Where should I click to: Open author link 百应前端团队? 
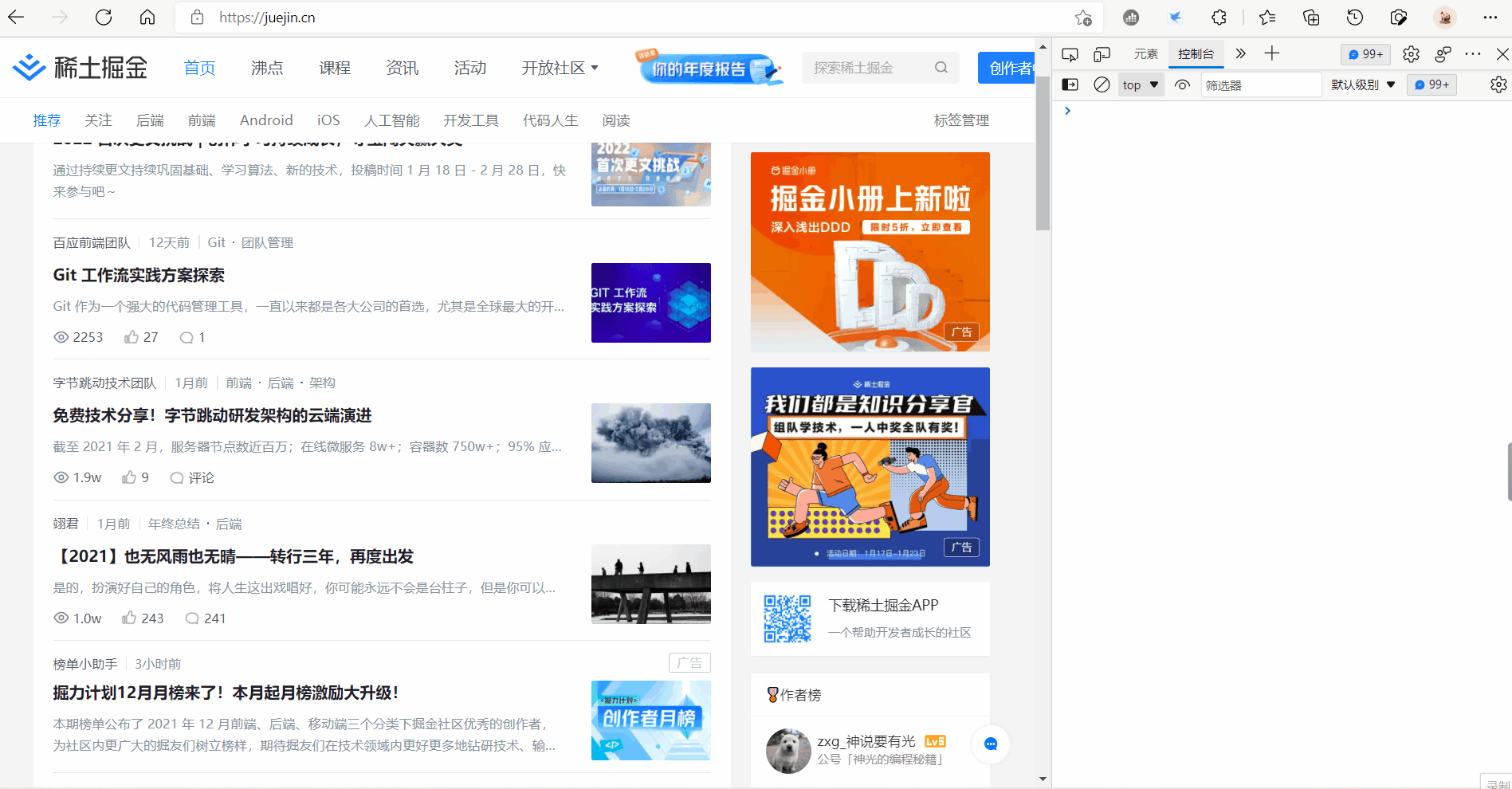(92, 242)
